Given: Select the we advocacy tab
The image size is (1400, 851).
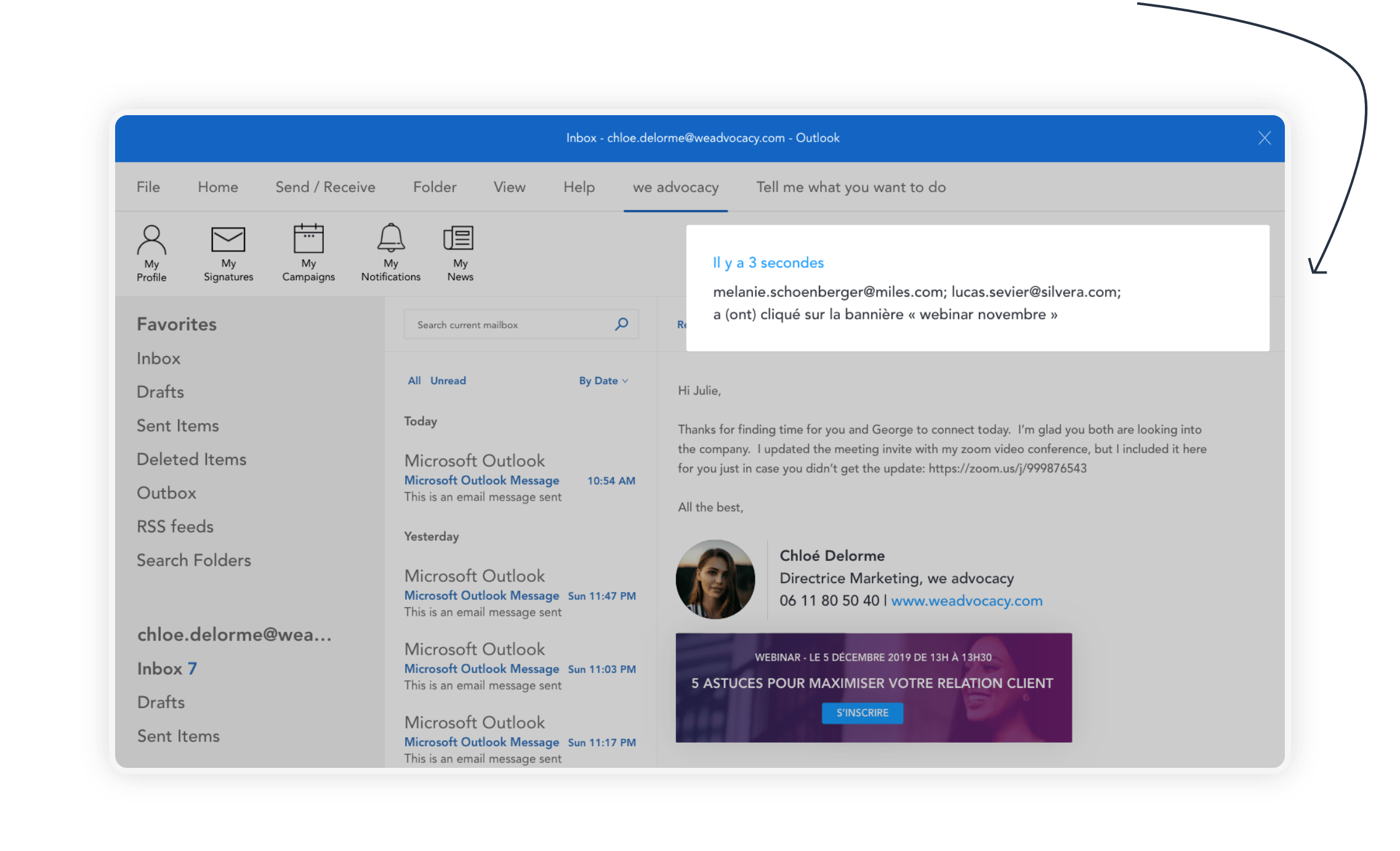Looking at the screenshot, I should click(x=675, y=187).
